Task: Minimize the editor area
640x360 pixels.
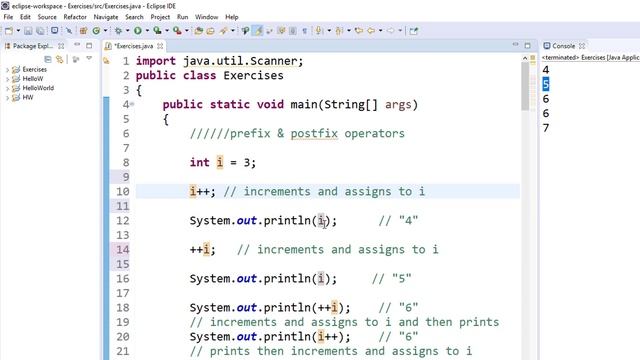Action: coord(516,45)
